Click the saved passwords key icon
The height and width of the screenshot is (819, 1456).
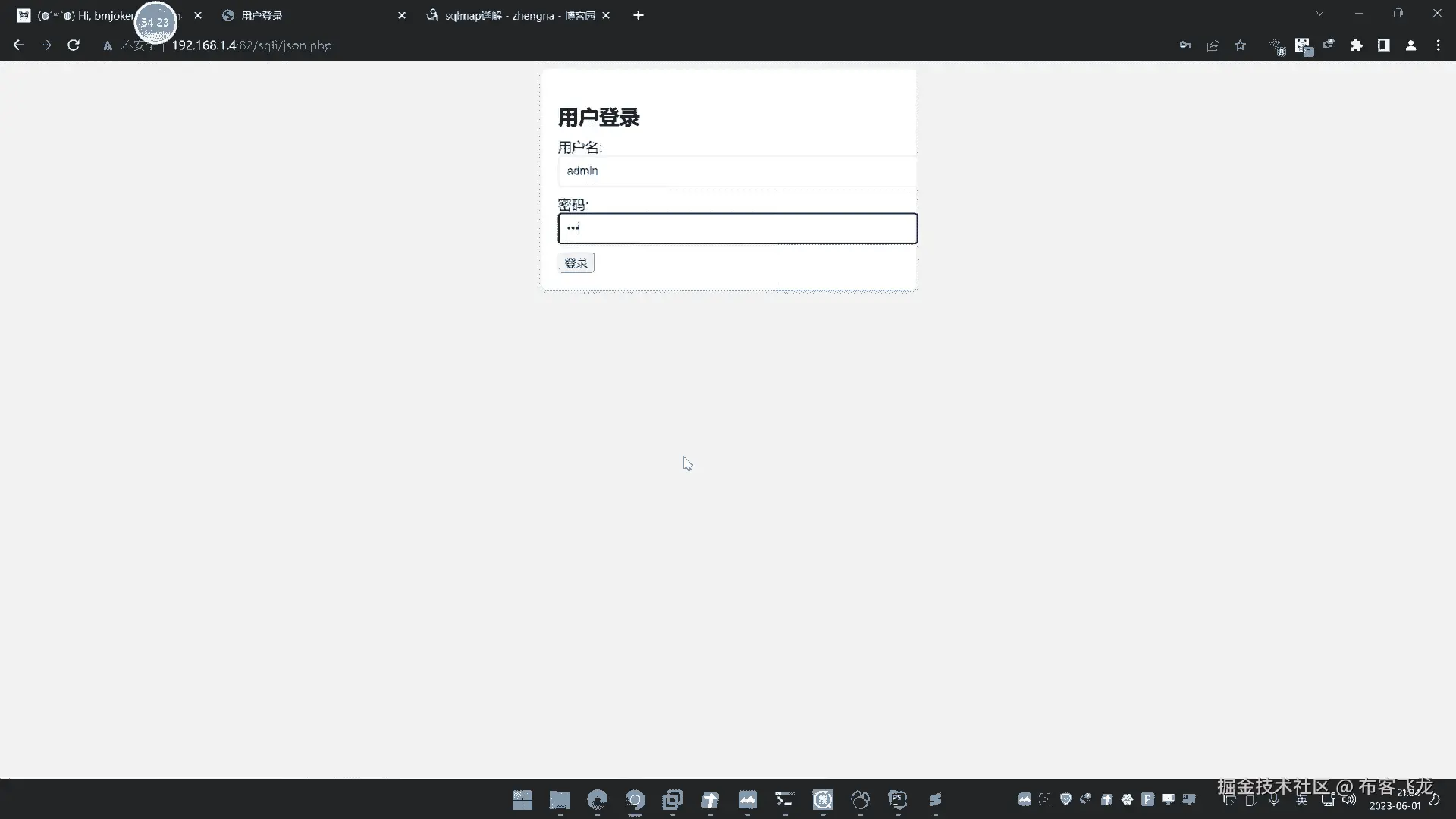tap(1185, 45)
